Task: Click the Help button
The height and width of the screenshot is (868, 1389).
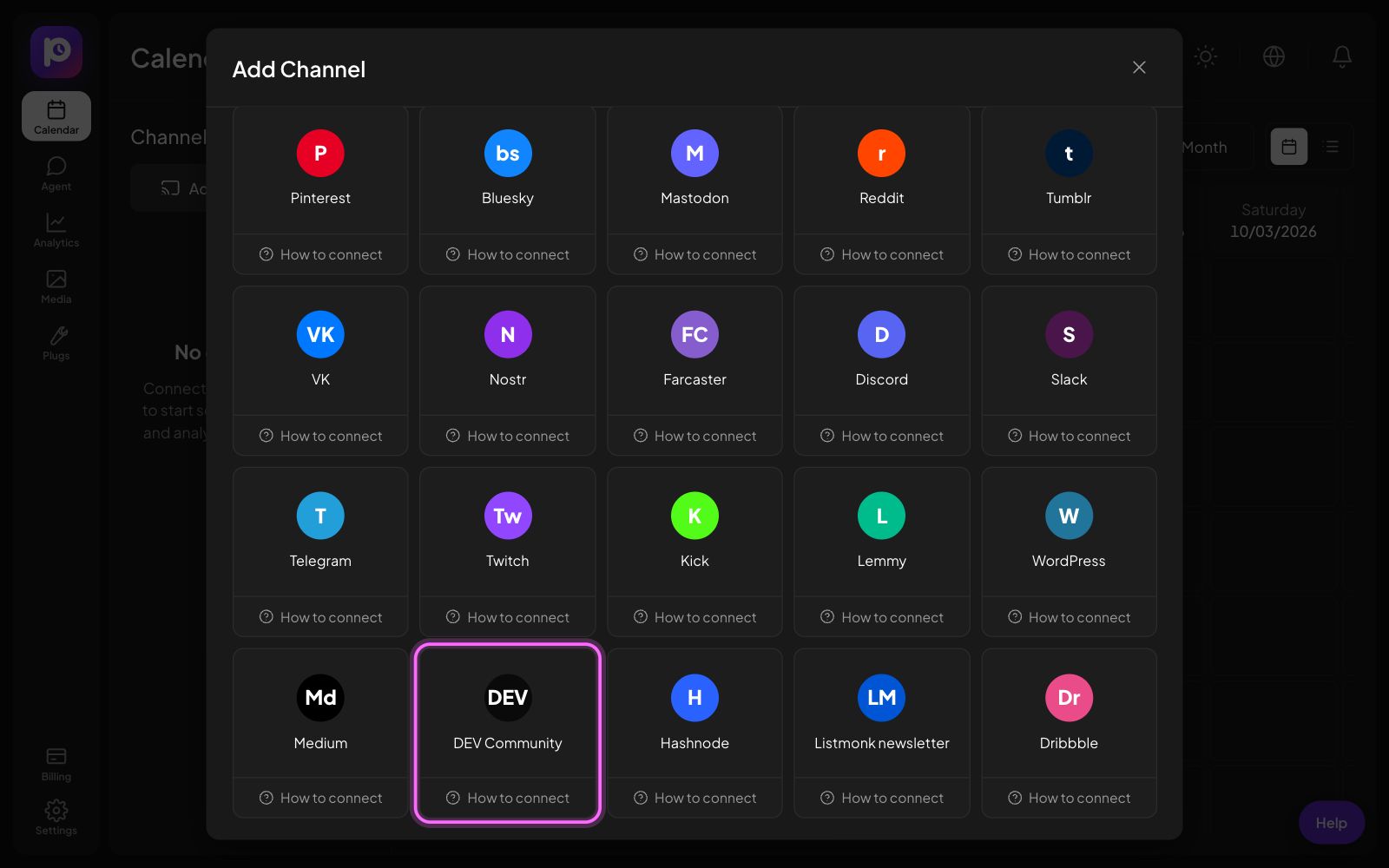Action: pyautogui.click(x=1332, y=823)
